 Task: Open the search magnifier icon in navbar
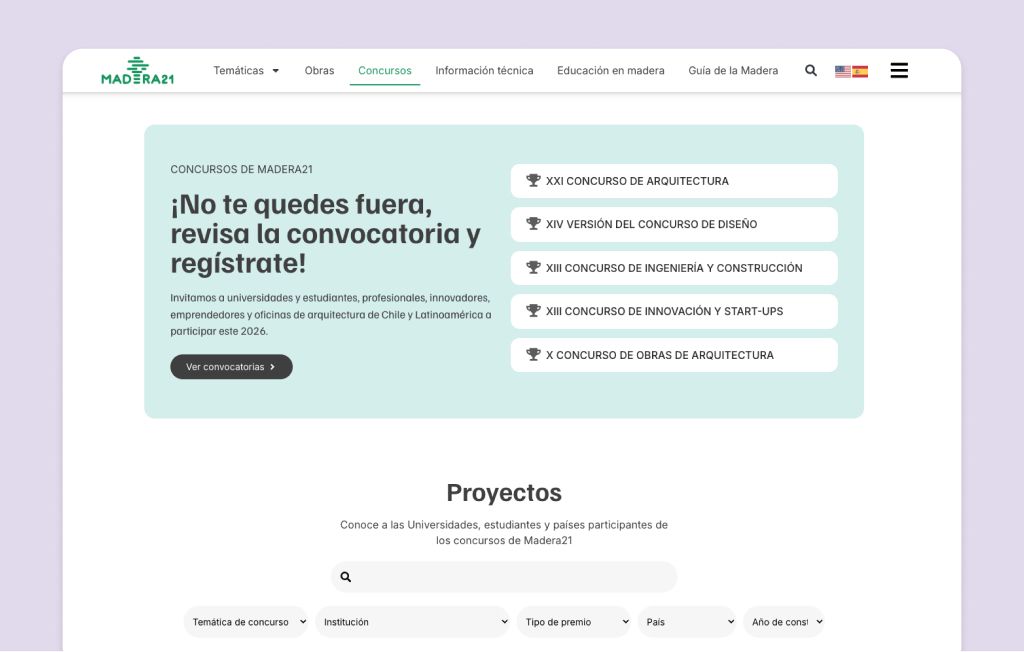[x=811, y=71]
